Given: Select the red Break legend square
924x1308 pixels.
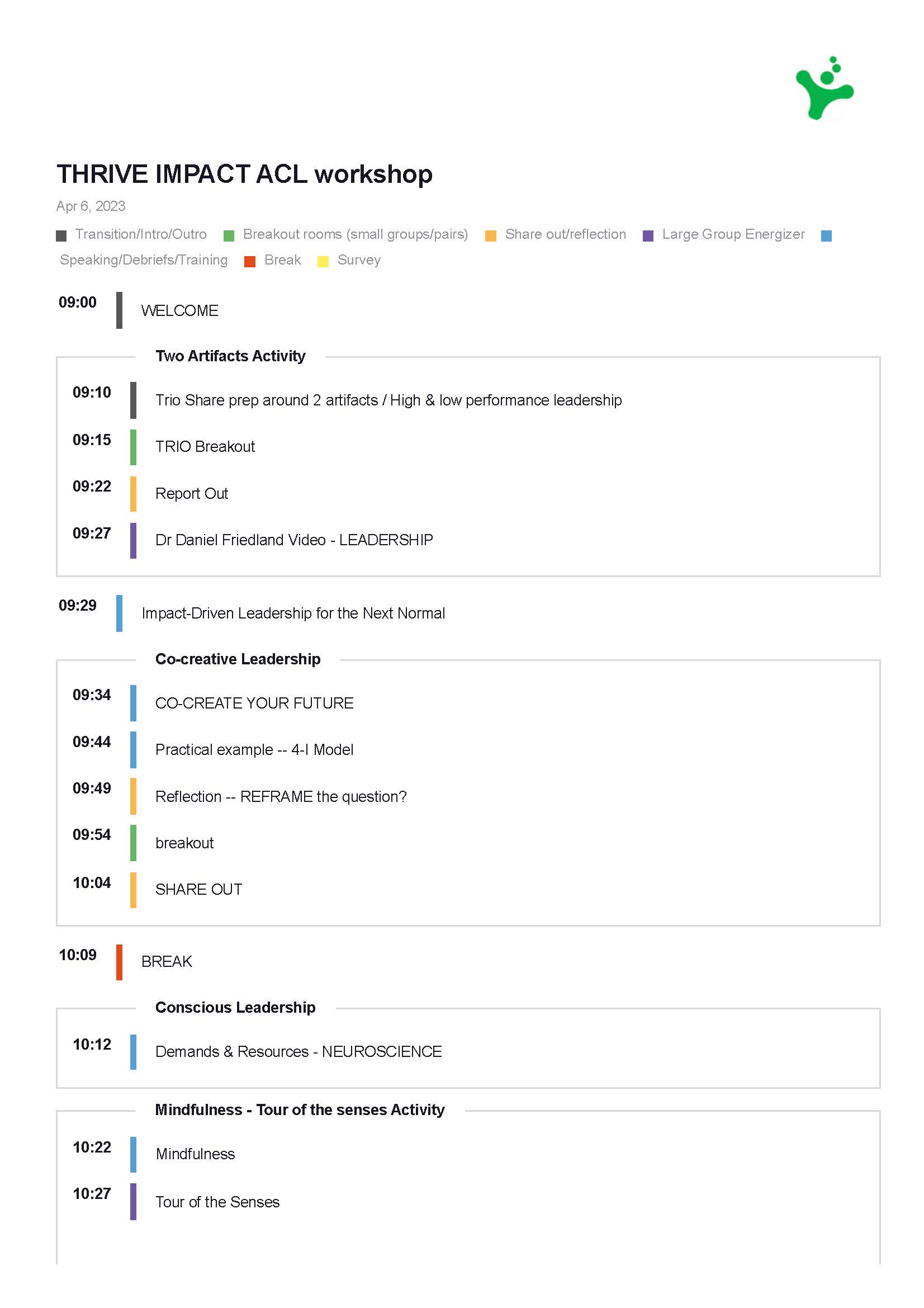Looking at the screenshot, I should [x=249, y=262].
